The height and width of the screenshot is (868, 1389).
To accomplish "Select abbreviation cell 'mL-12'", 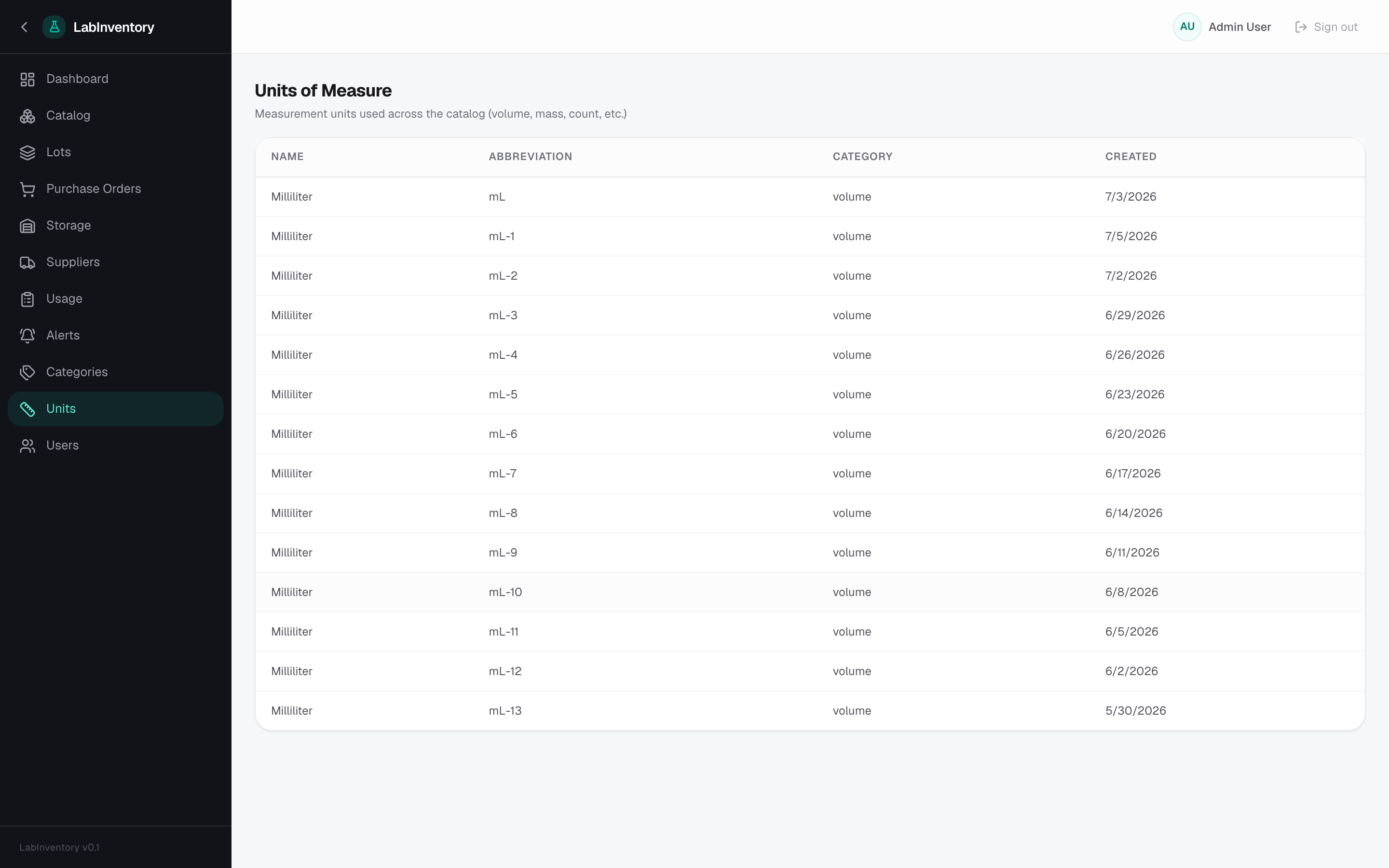I will 505,672.
